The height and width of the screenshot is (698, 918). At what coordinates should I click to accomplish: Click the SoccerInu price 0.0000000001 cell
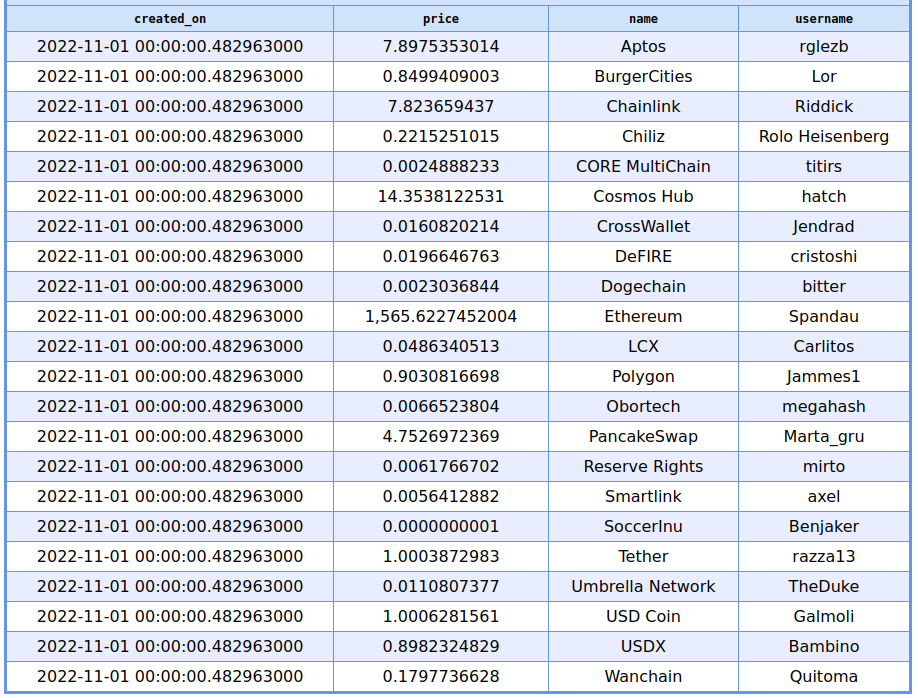coord(441,527)
